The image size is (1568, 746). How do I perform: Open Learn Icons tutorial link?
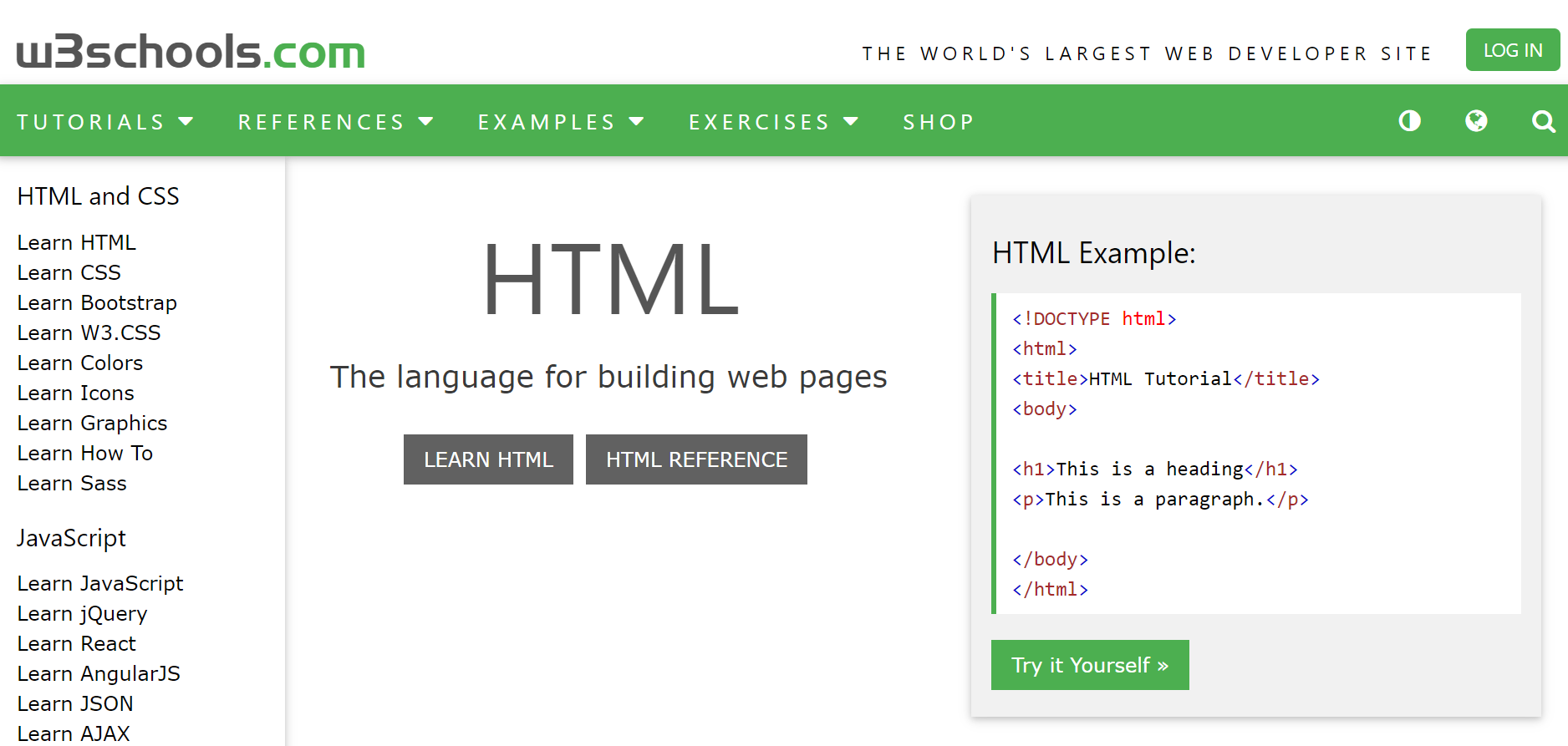click(75, 393)
